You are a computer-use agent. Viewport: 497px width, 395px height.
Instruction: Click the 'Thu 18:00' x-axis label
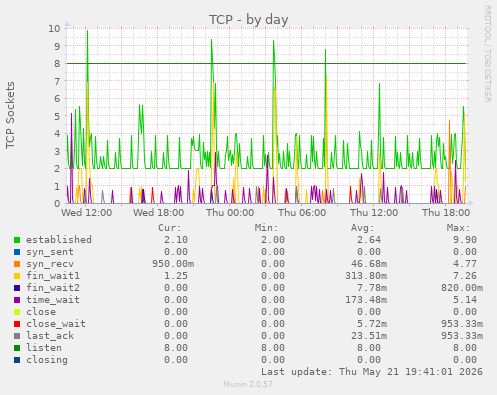(446, 213)
